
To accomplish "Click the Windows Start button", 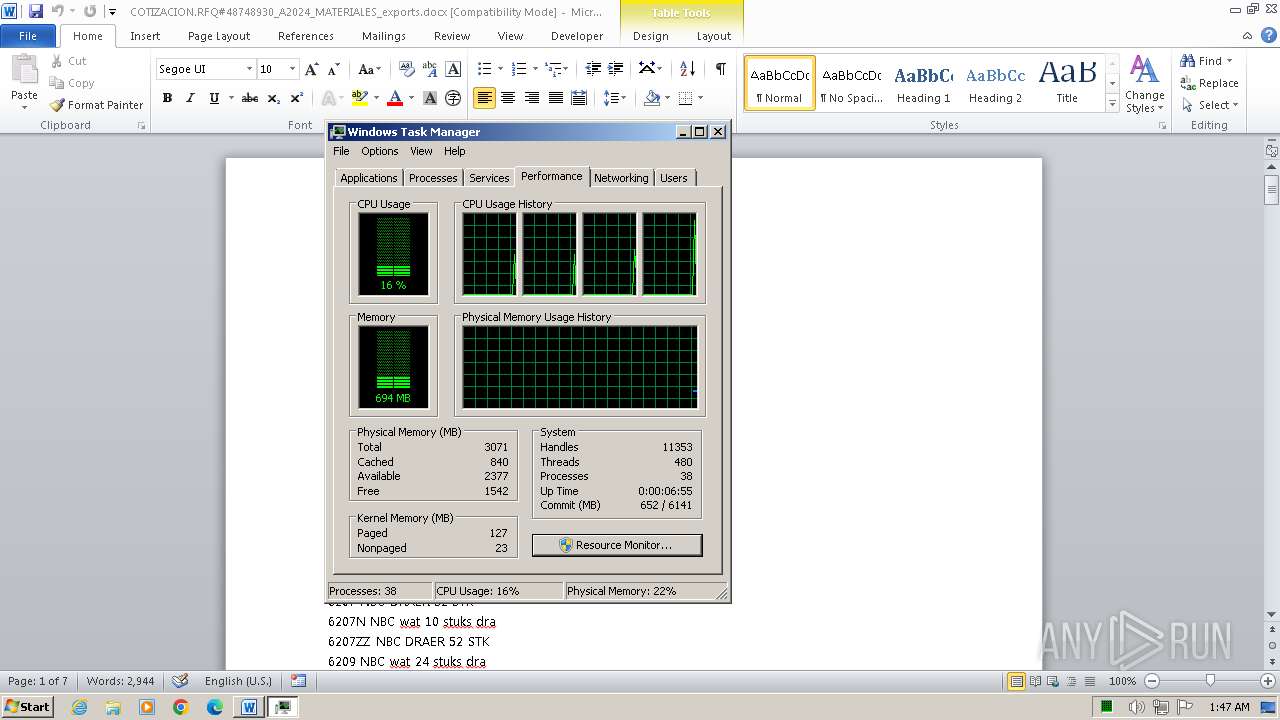I will coord(27,707).
